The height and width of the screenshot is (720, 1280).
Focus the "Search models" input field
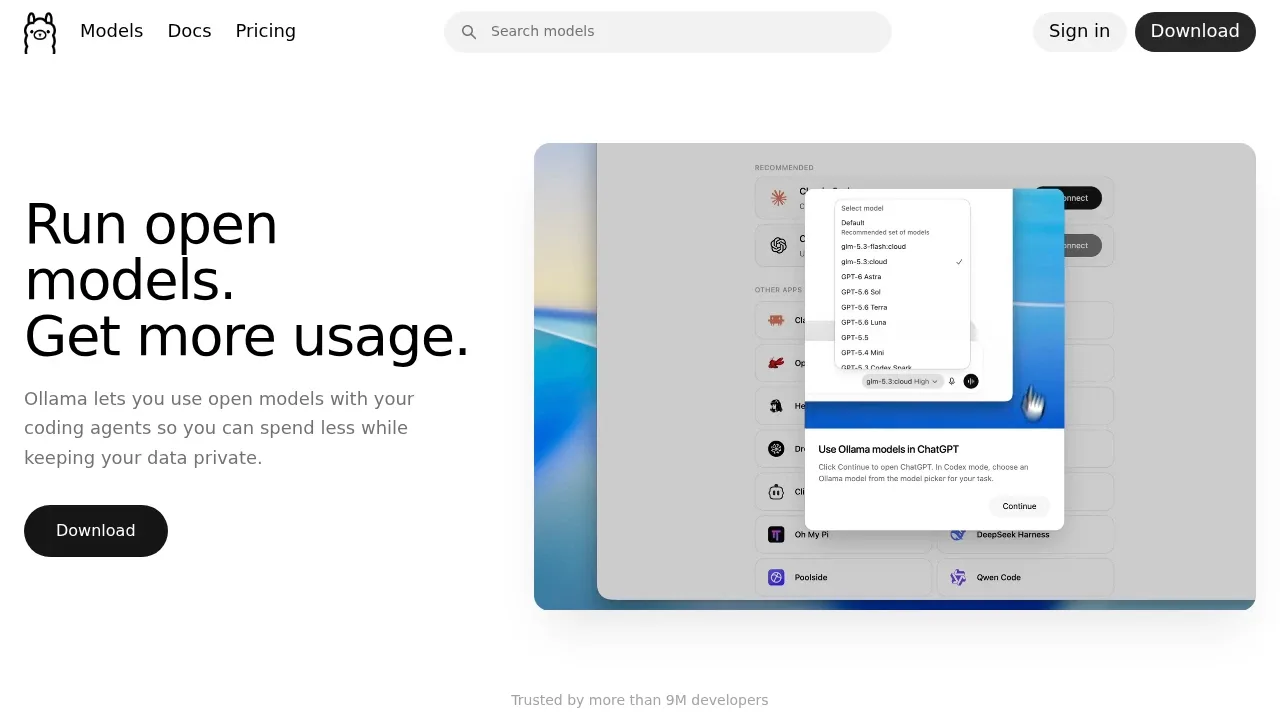point(668,32)
